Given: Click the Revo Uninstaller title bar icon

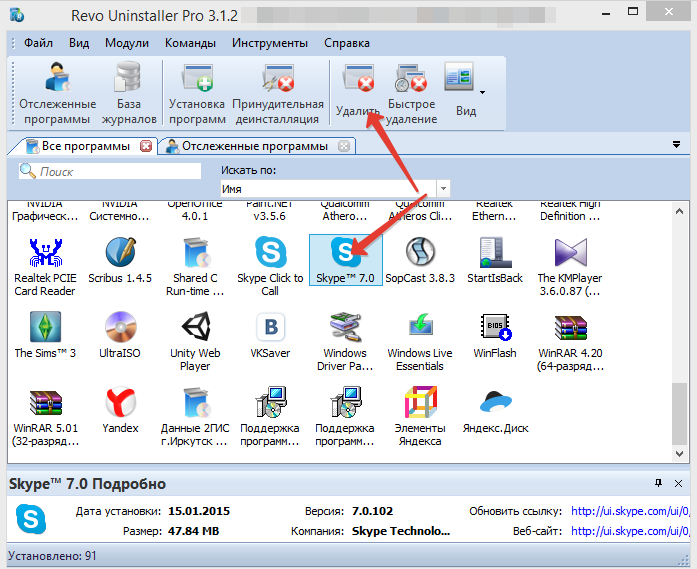Looking at the screenshot, I should (x=17, y=15).
